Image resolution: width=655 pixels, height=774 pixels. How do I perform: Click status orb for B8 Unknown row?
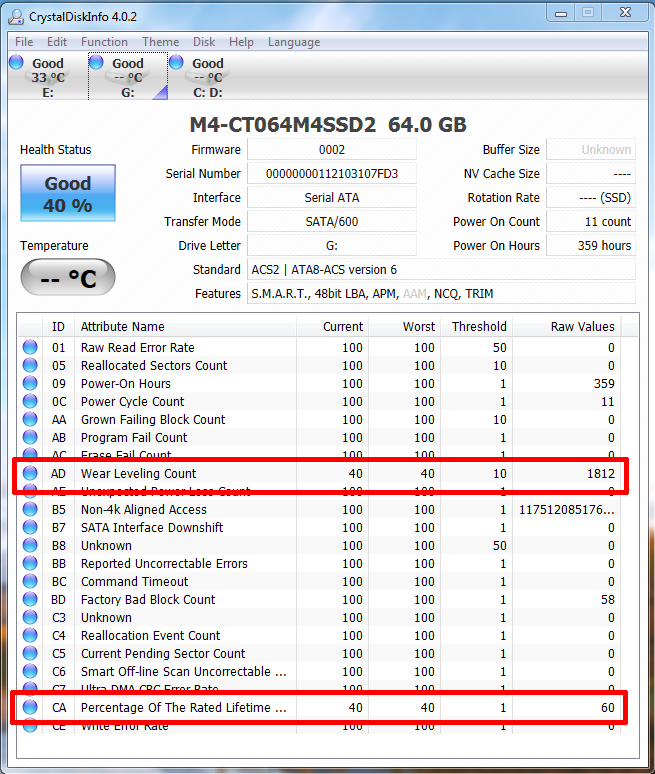coord(30,545)
